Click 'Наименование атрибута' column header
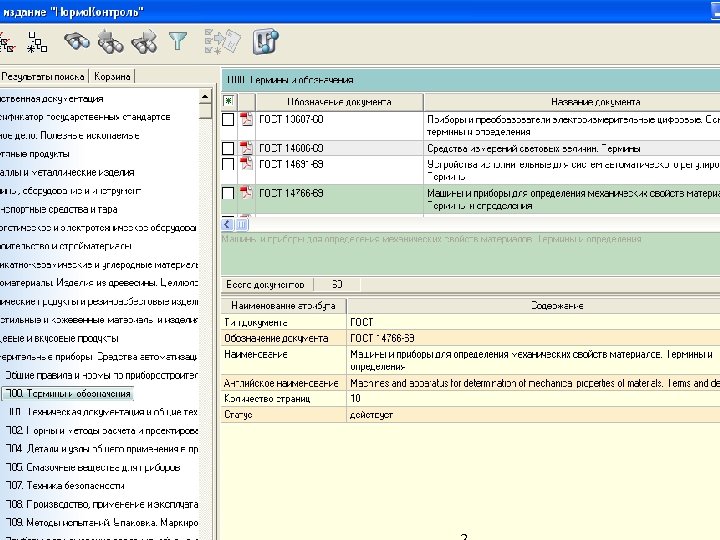This screenshot has width=720, height=540. 283,306
